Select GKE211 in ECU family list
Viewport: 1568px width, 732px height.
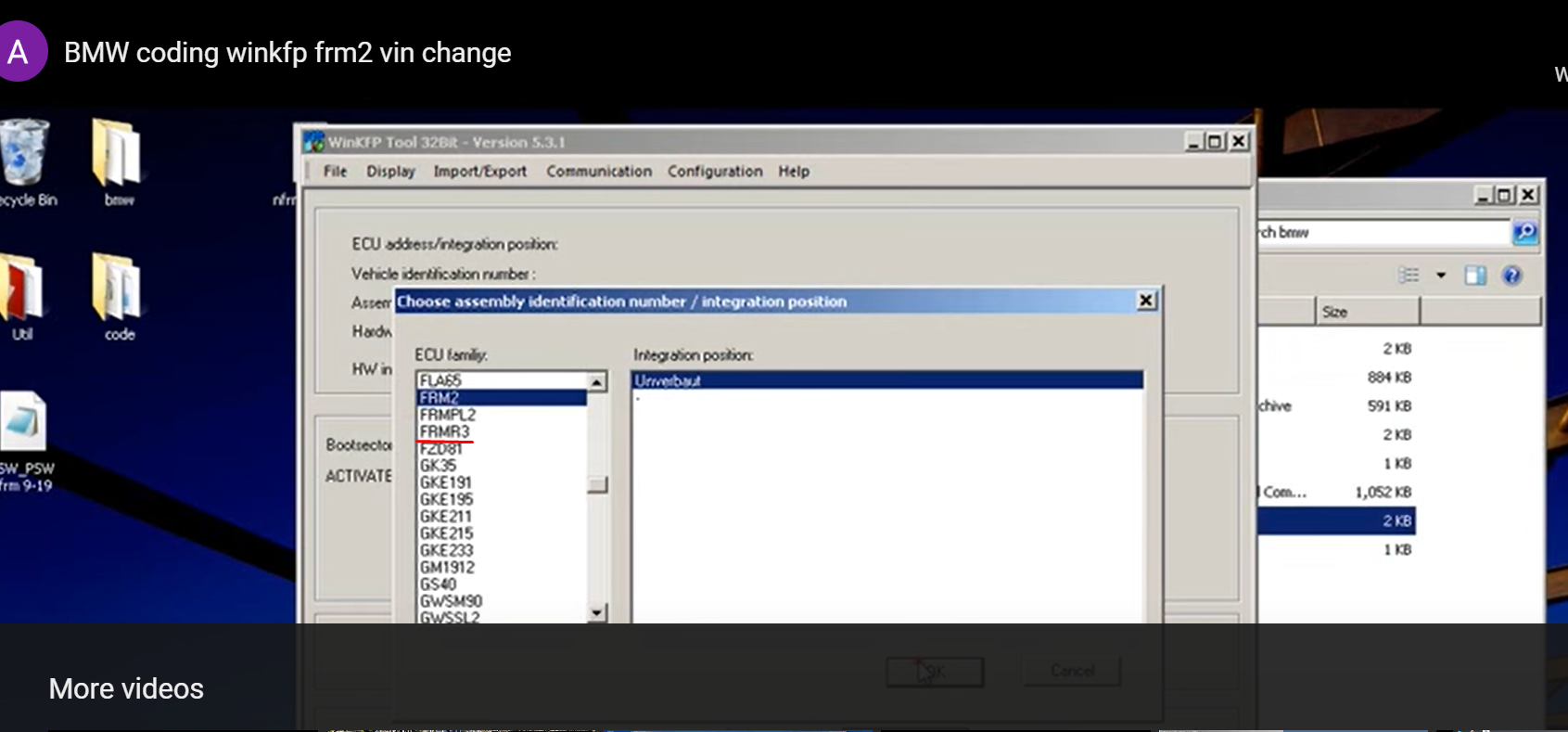(502, 516)
